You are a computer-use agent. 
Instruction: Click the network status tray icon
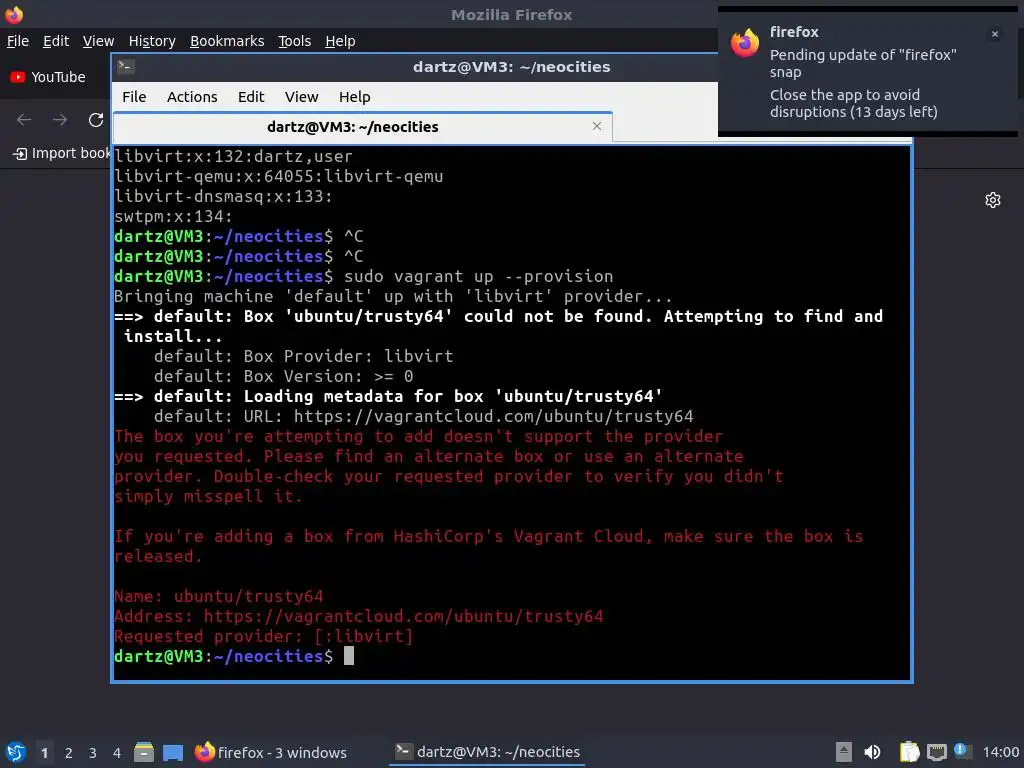[936, 752]
